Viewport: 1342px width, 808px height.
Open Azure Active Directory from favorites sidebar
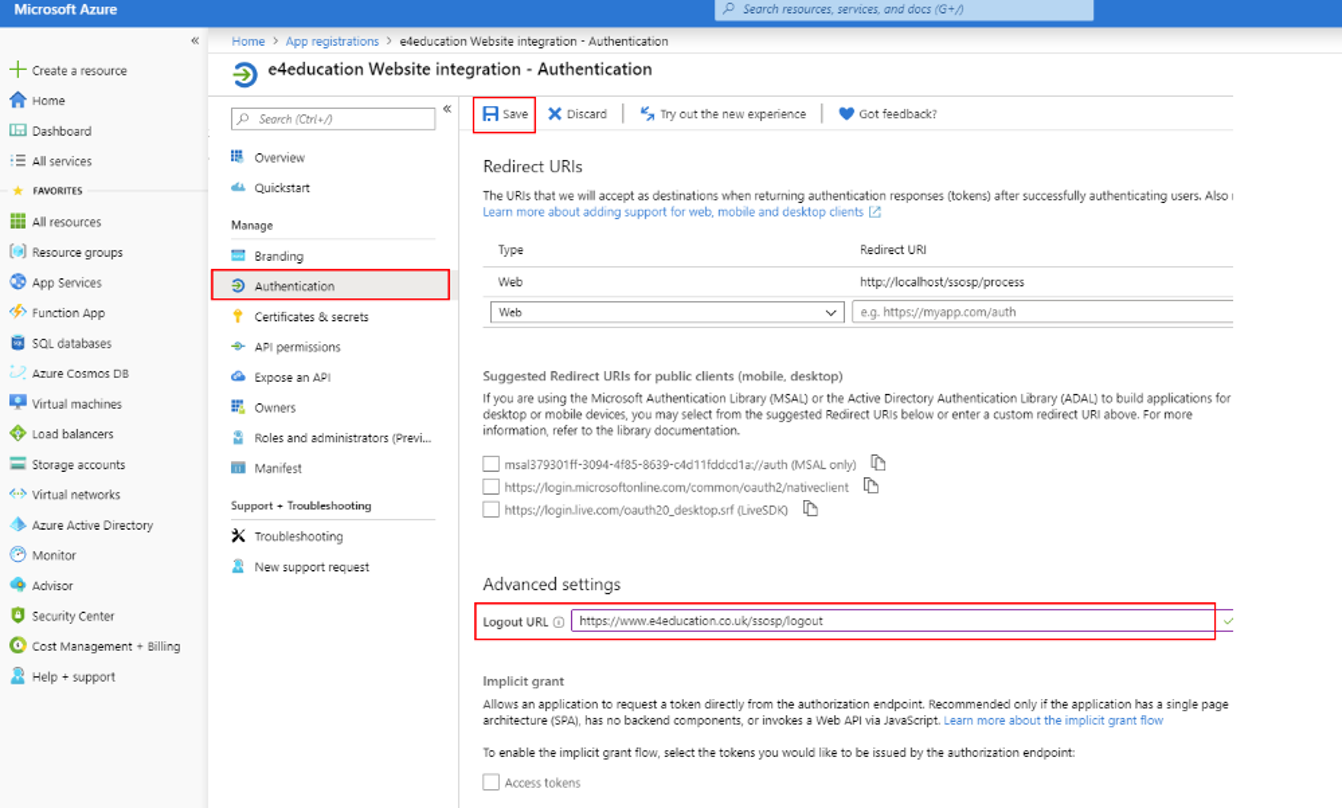point(92,525)
